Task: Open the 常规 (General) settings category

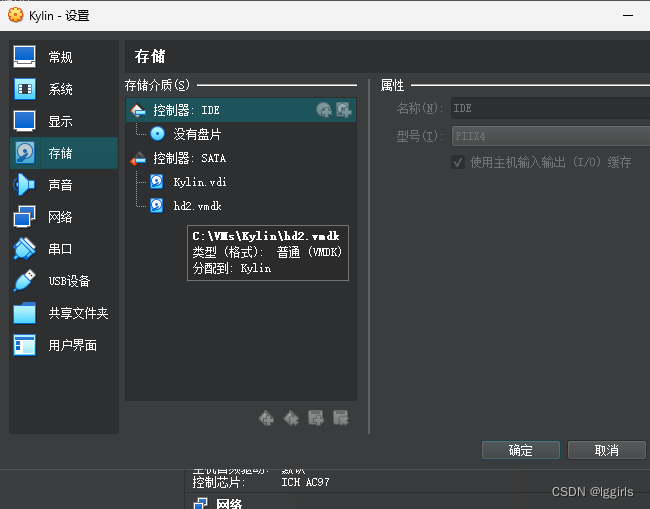Action: pos(64,57)
